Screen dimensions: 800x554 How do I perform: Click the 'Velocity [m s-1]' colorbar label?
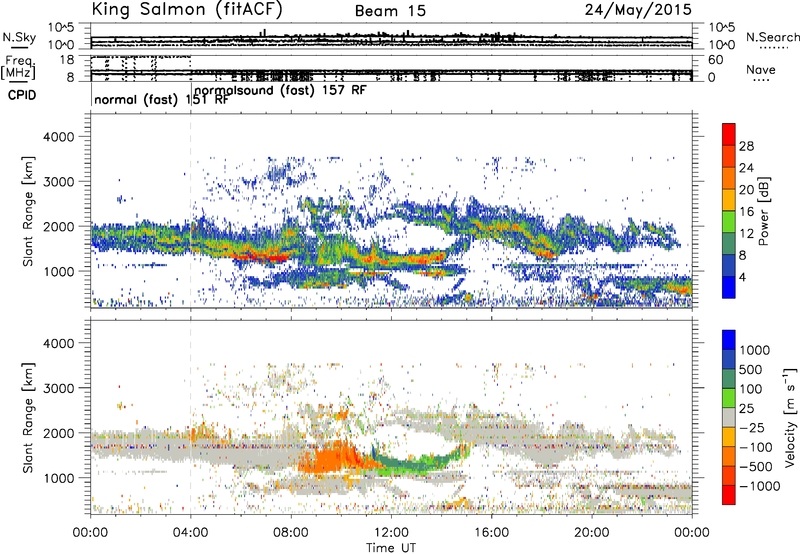(x=790, y=417)
